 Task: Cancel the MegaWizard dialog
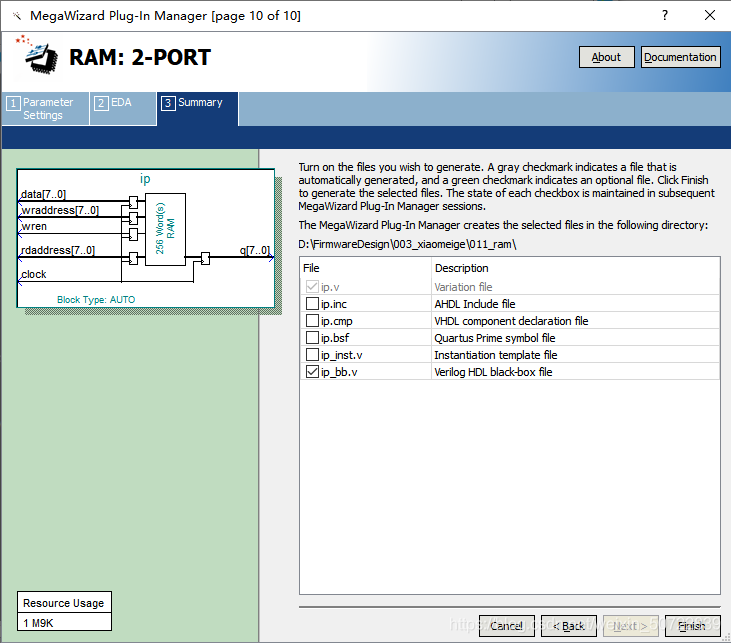click(x=507, y=626)
